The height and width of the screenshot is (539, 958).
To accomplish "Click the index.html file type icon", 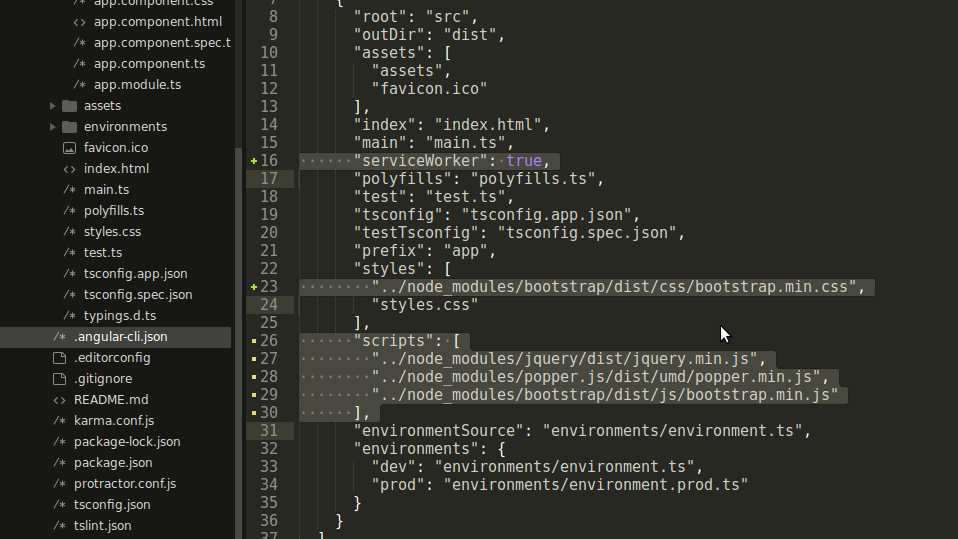I will click(x=69, y=169).
